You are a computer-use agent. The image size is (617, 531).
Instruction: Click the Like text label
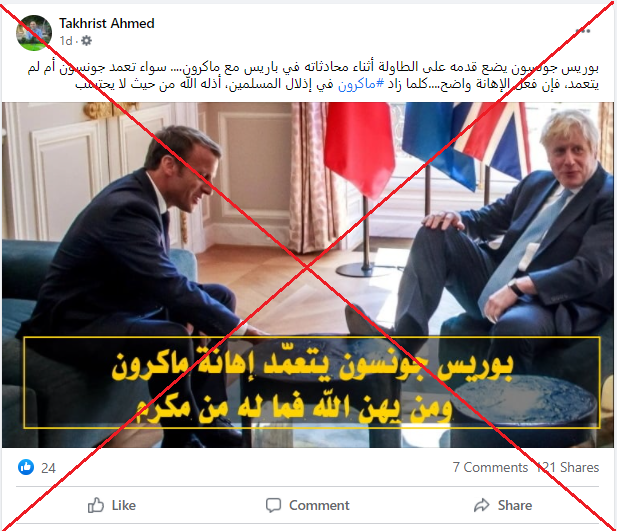(x=124, y=505)
